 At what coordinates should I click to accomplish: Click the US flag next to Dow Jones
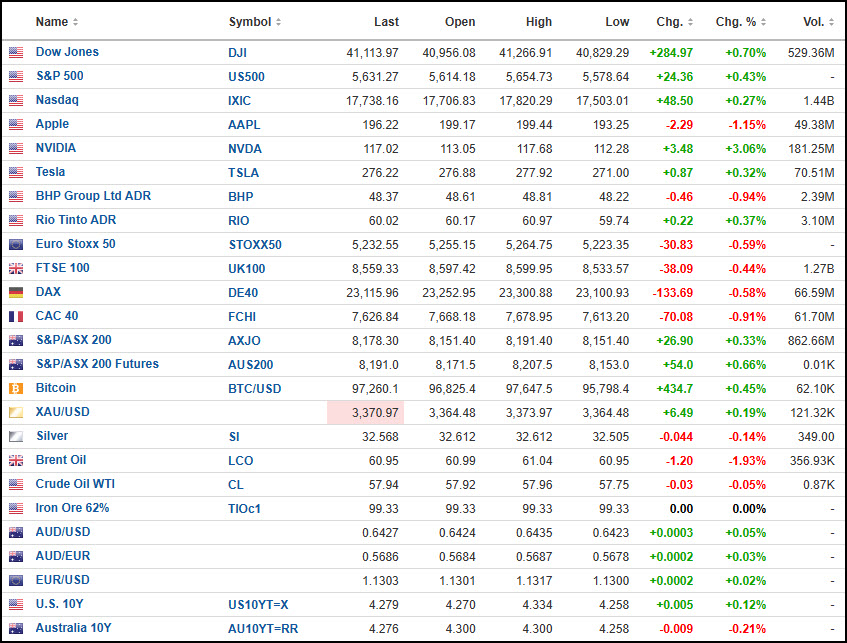click(x=16, y=52)
